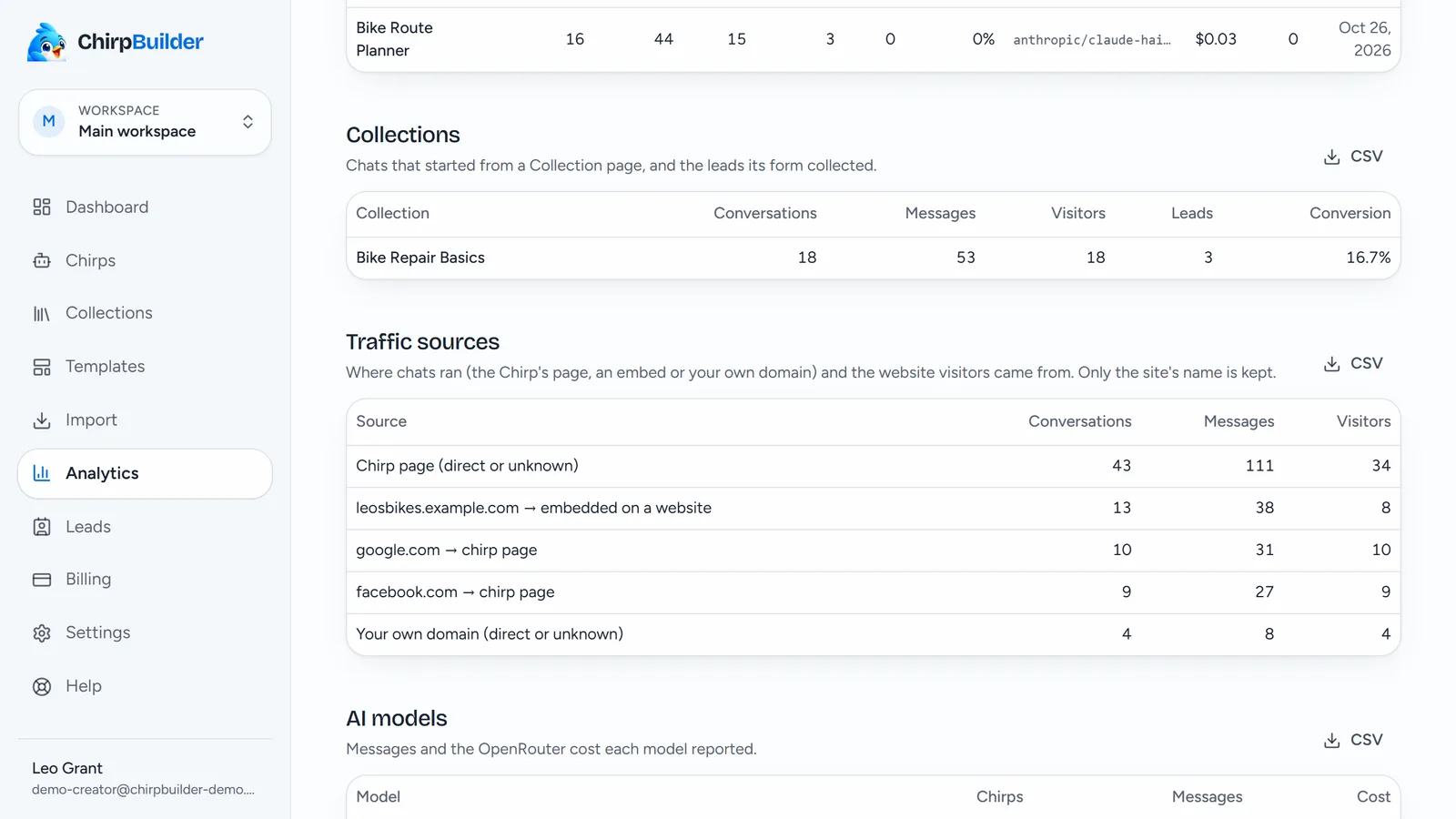Viewport: 1456px width, 819px height.
Task: Click the leosbikes.example.com source row
Action: pyautogui.click(x=874, y=508)
